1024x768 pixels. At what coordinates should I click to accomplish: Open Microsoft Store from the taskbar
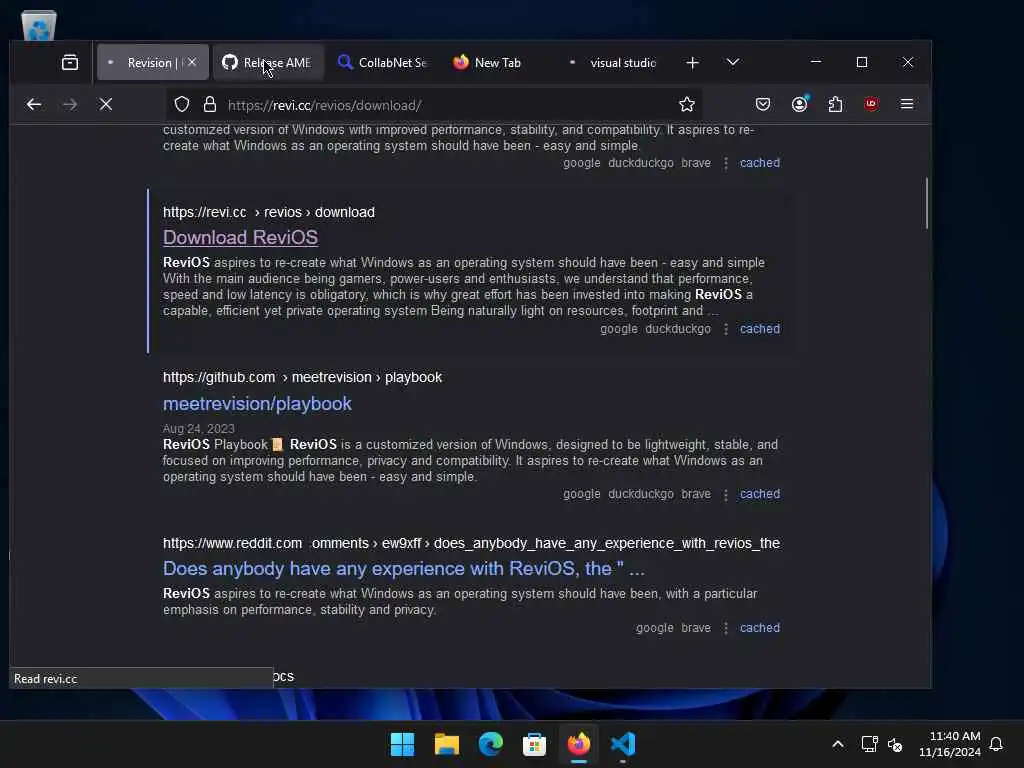[x=534, y=744]
